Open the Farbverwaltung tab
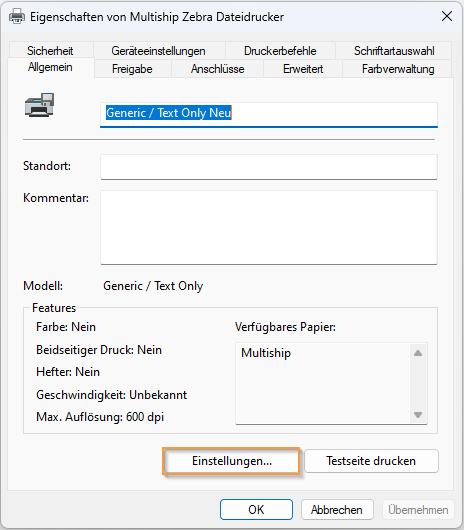 pyautogui.click(x=398, y=69)
